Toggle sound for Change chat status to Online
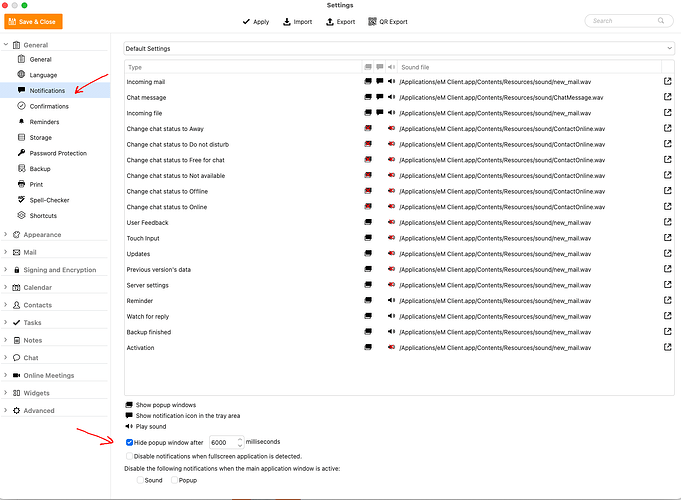681x500 pixels. pos(391,206)
